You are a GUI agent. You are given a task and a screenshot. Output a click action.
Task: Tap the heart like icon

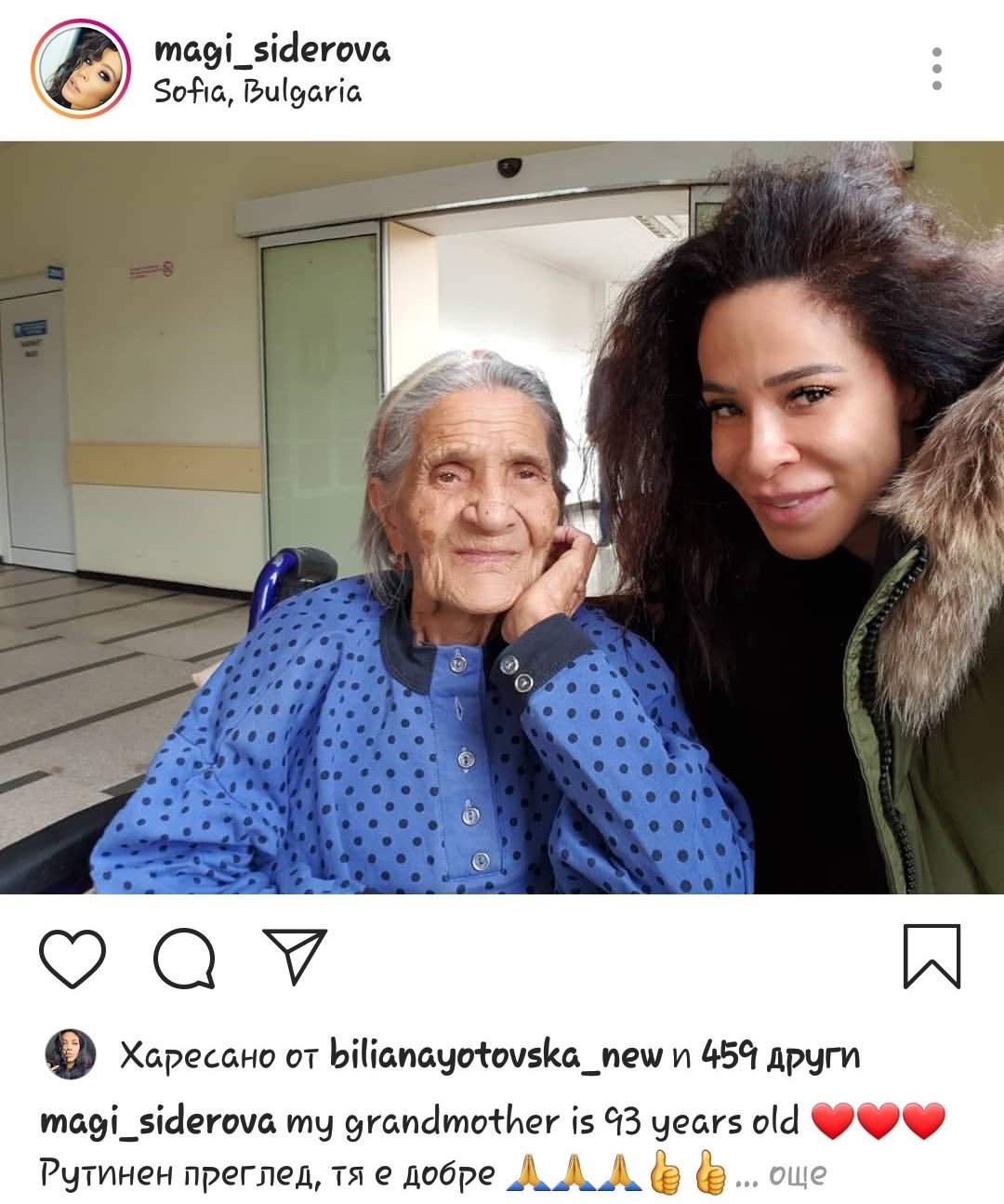coord(73,958)
